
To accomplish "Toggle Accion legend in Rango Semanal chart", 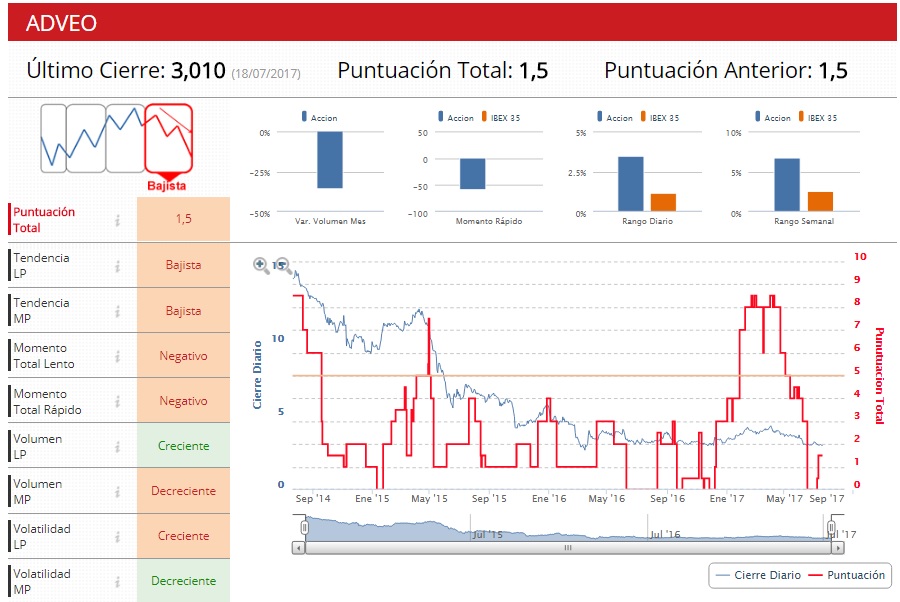I will pos(773,117).
